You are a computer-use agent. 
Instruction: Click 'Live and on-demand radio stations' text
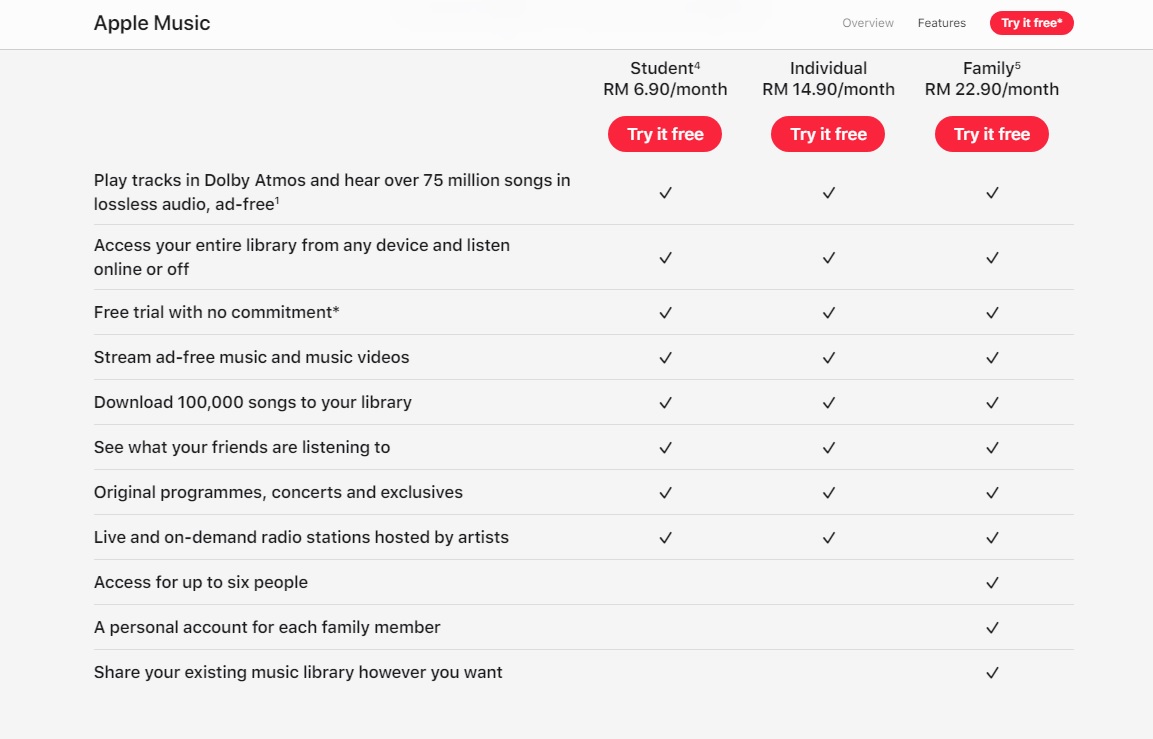point(301,537)
